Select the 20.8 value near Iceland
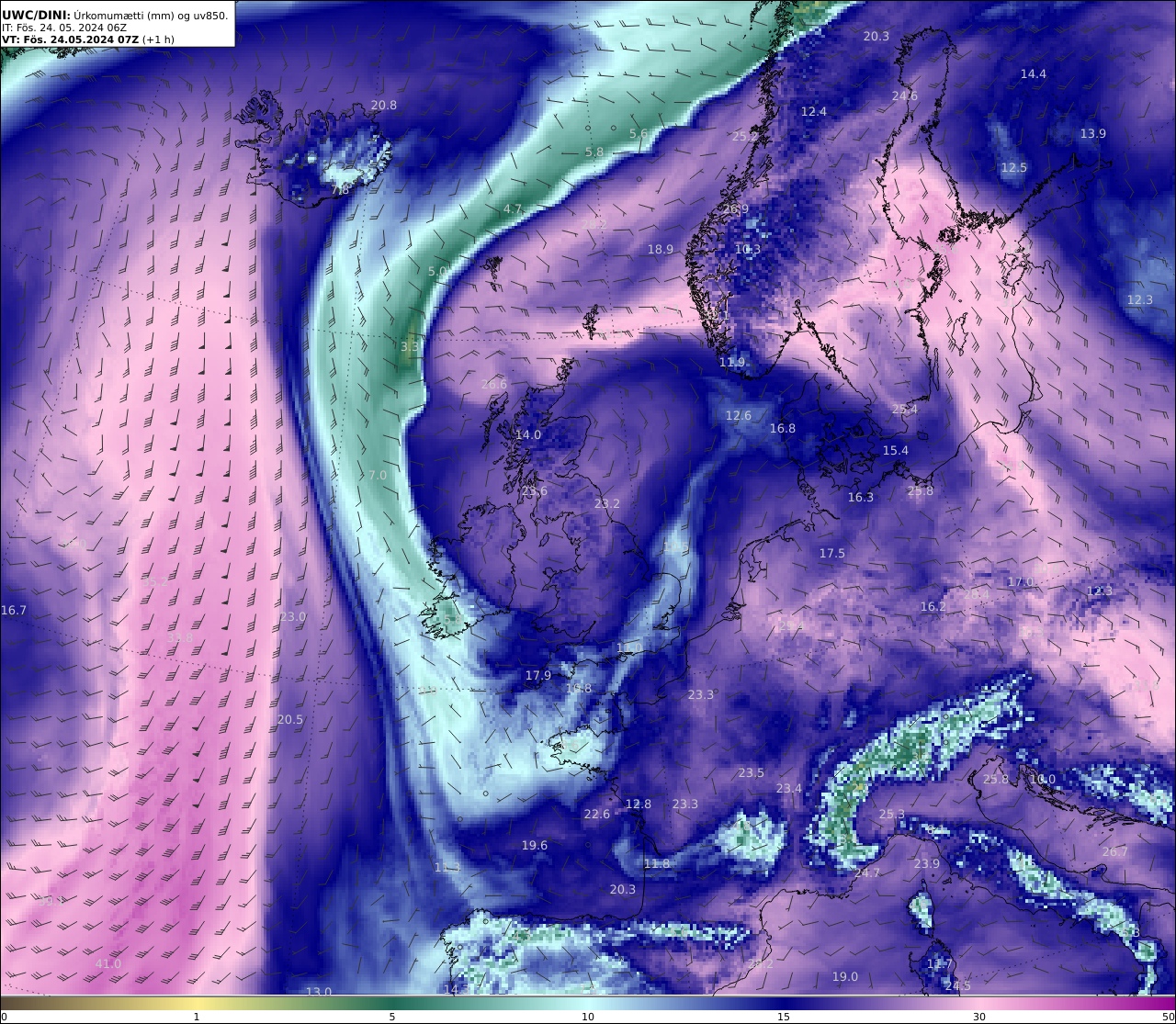 tap(384, 106)
